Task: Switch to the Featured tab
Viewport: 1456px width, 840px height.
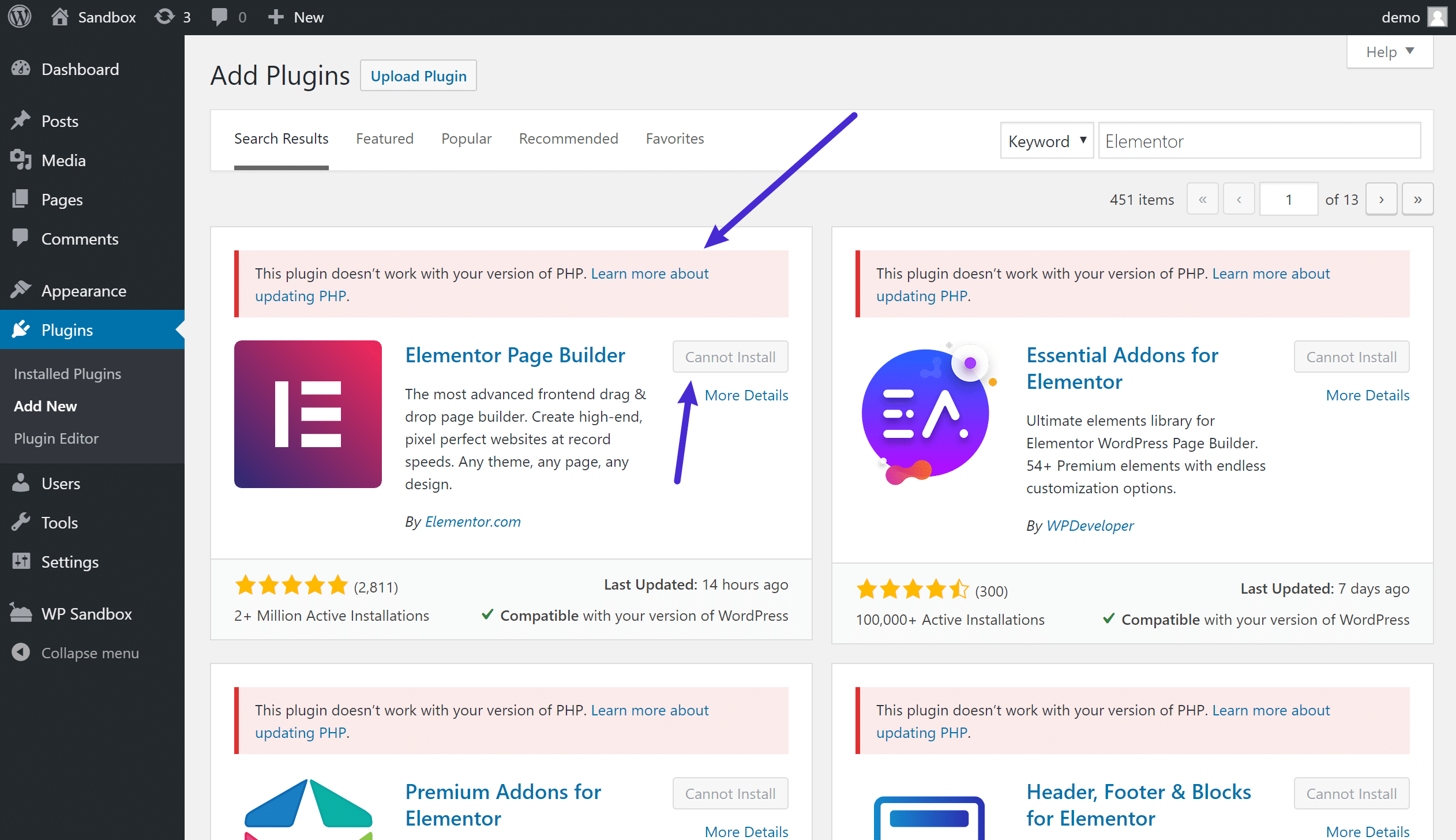Action: (384, 138)
